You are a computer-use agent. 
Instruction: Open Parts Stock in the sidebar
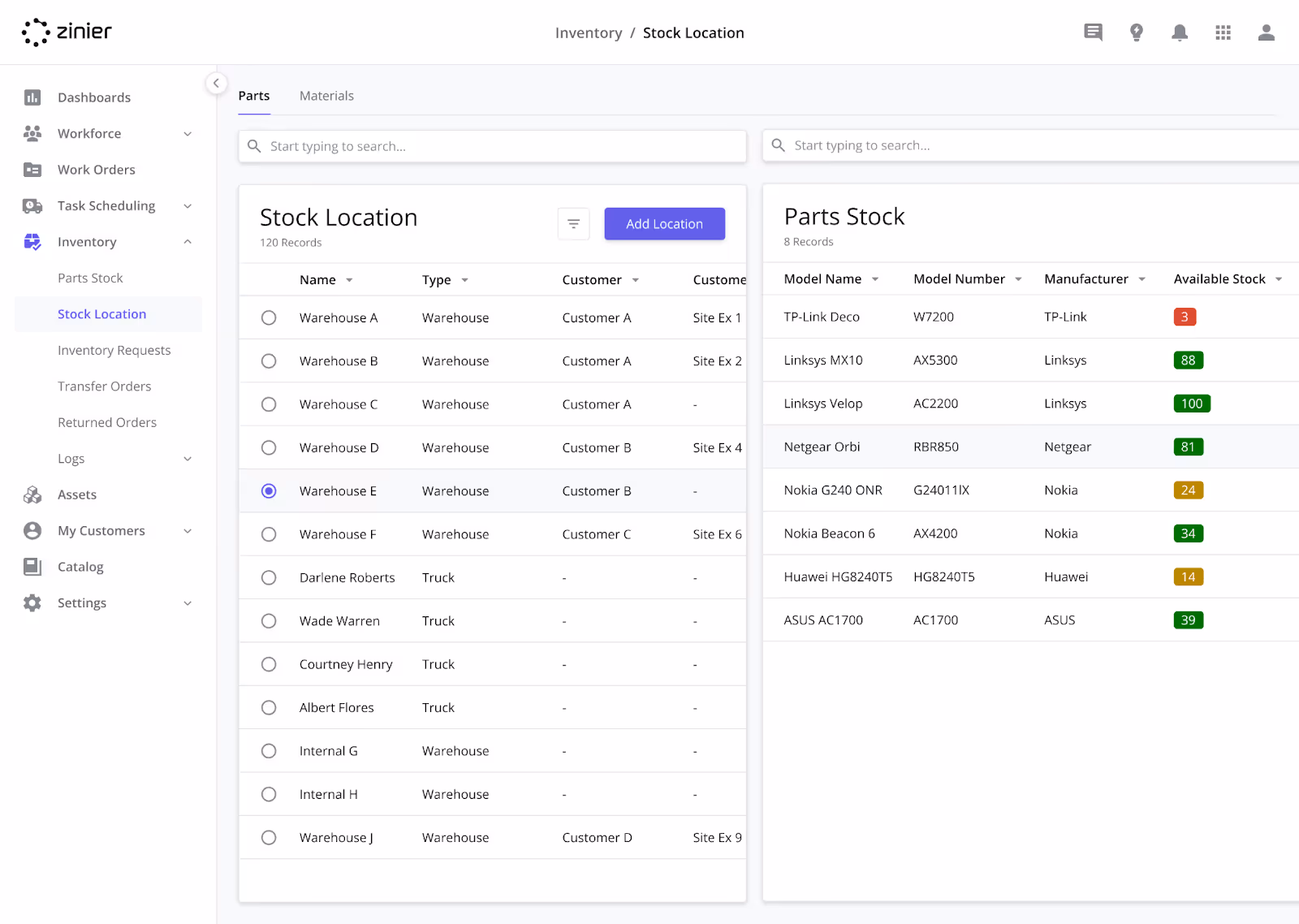(x=90, y=278)
